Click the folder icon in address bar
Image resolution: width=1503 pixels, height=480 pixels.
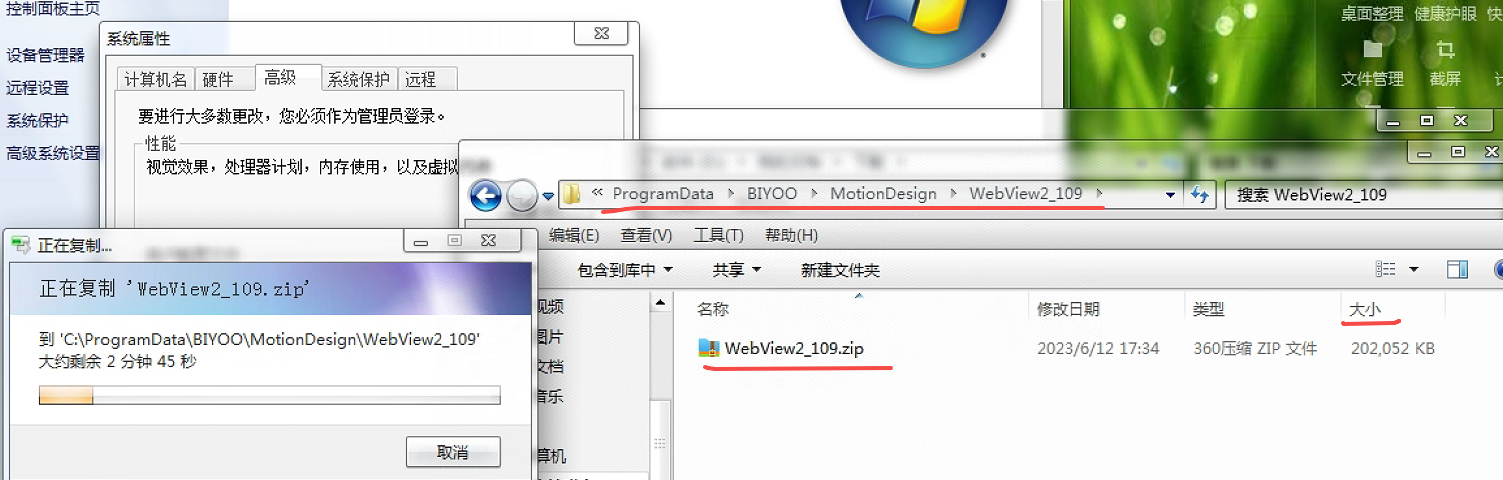click(x=572, y=194)
